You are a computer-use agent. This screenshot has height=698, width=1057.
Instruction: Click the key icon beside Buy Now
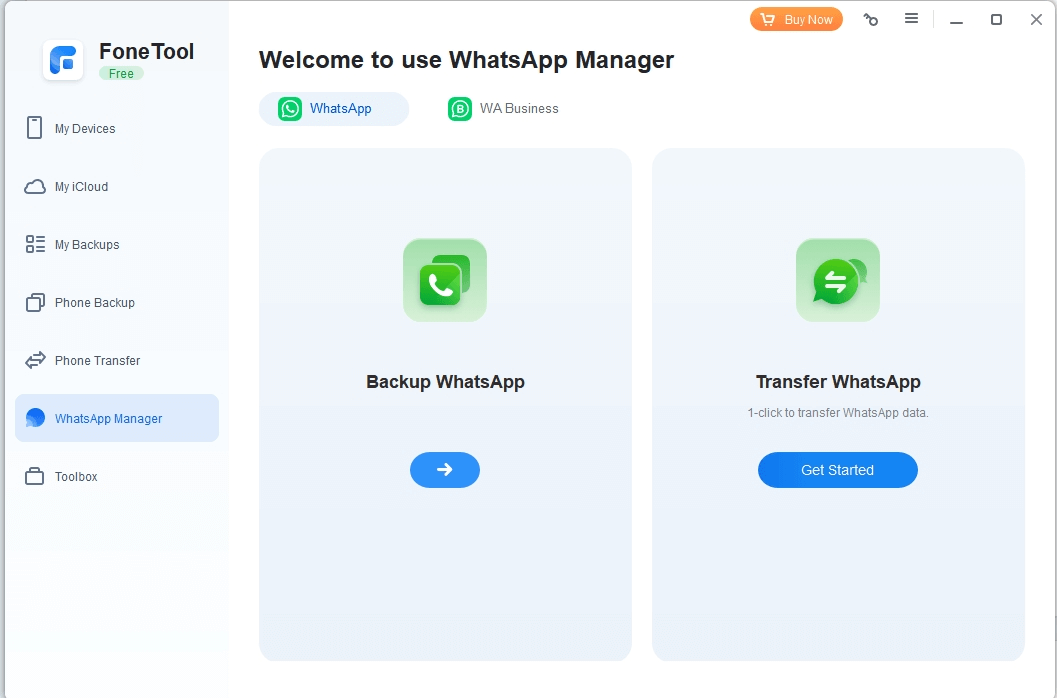tap(871, 20)
